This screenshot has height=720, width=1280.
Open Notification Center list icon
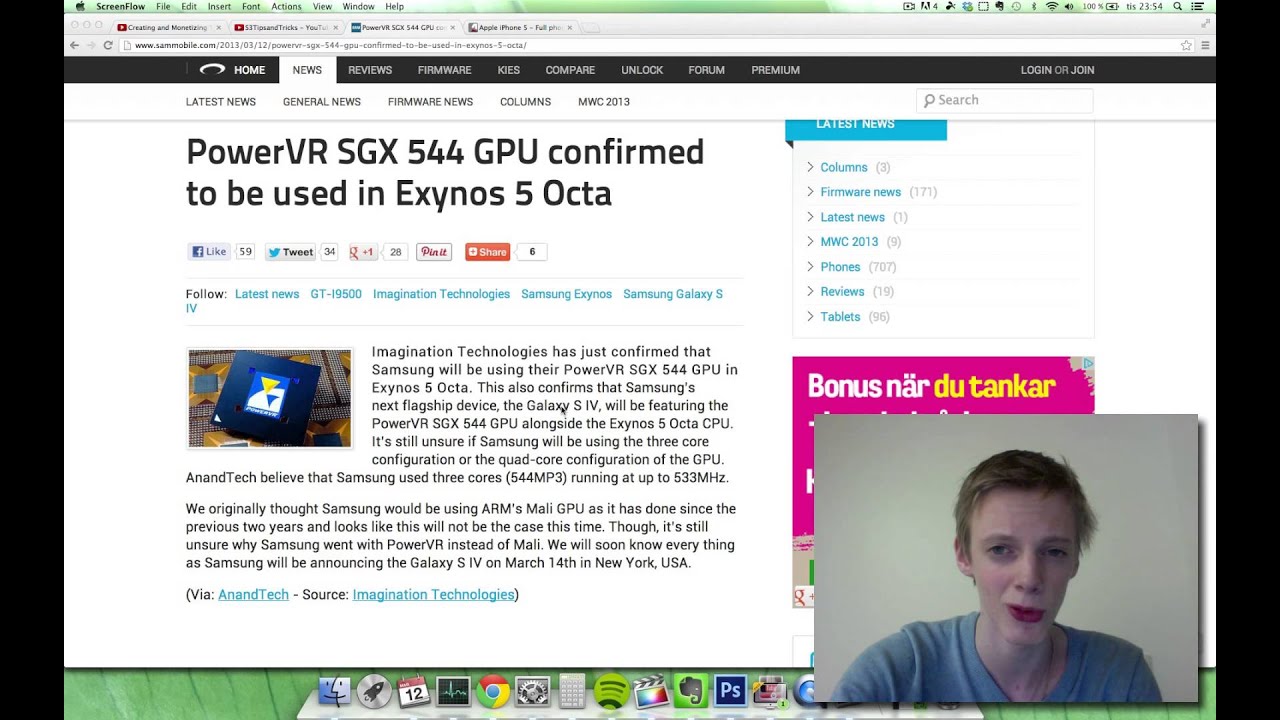click(1198, 6)
